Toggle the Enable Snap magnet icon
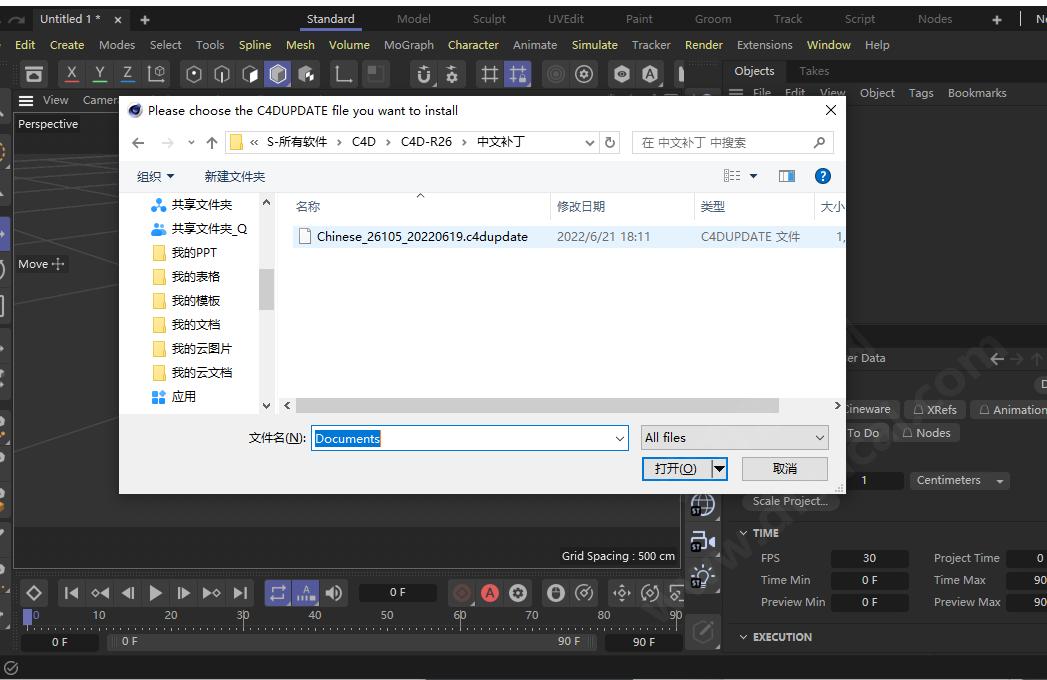Viewport: 1047px width, 680px height. (423, 73)
